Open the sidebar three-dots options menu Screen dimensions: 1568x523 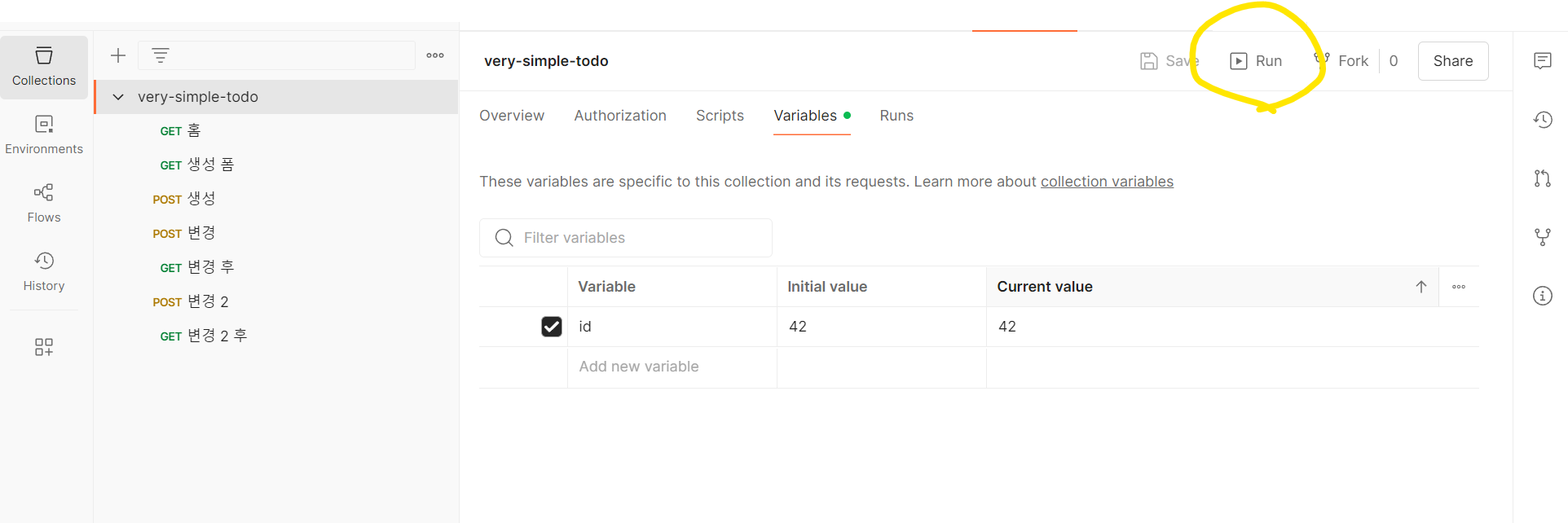pos(435,55)
